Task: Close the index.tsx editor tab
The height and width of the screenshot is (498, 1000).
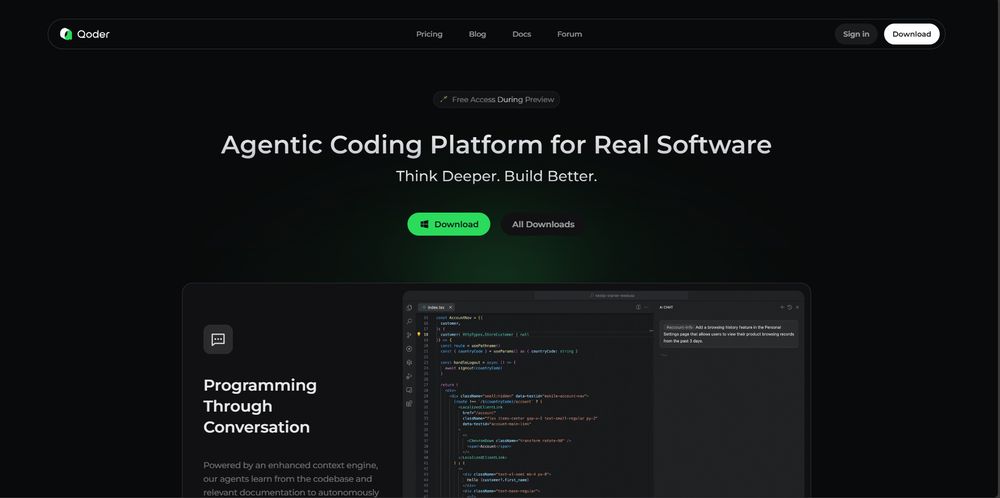Action: pos(450,308)
